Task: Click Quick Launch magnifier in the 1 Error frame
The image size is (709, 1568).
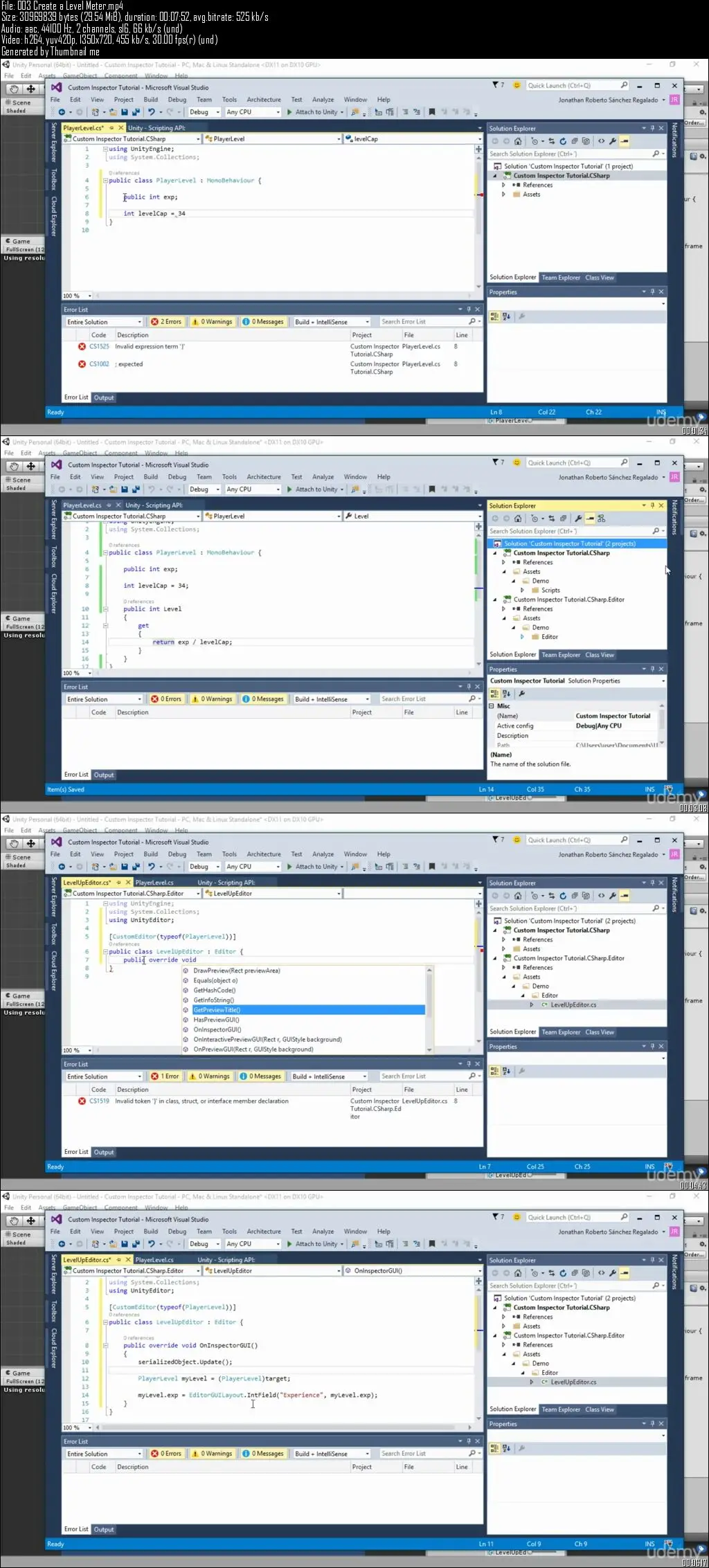Action: pyautogui.click(x=624, y=840)
